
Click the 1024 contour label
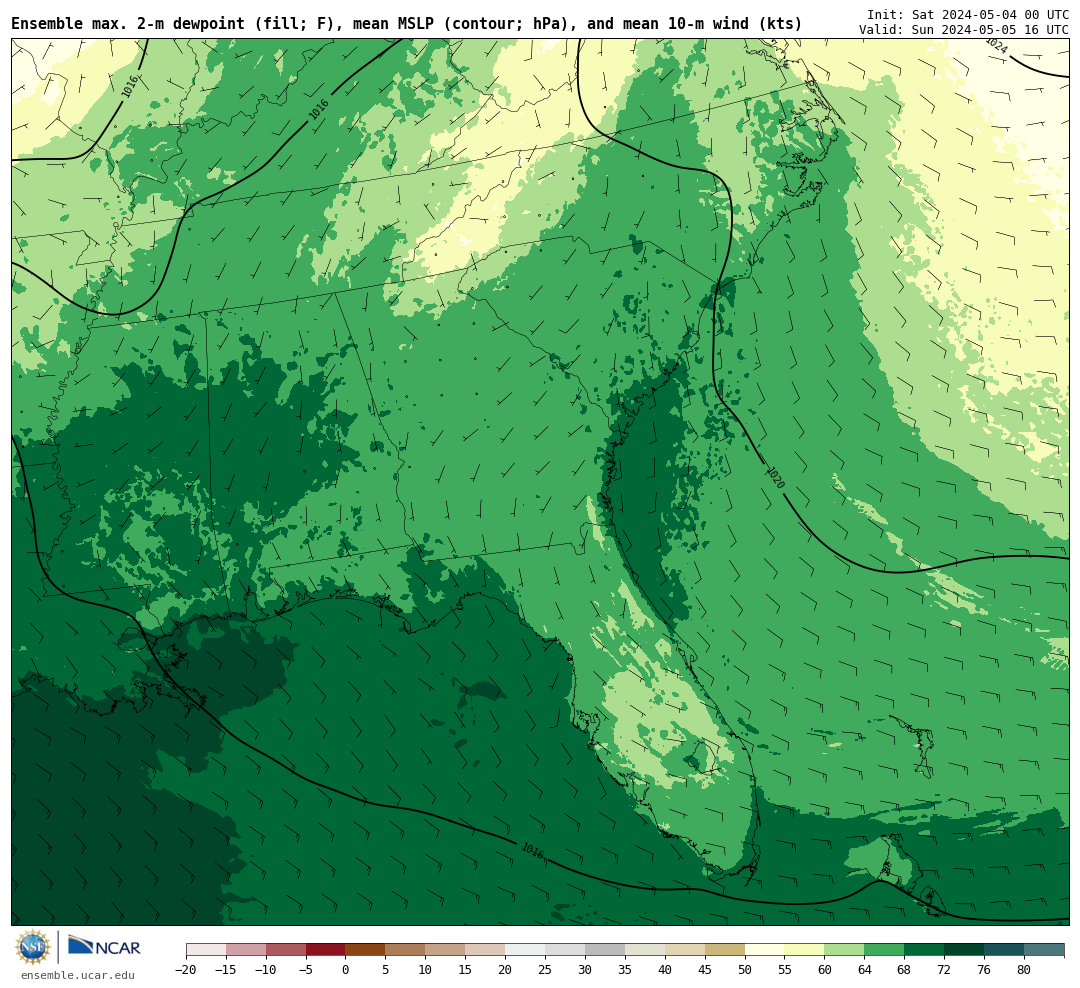click(997, 45)
